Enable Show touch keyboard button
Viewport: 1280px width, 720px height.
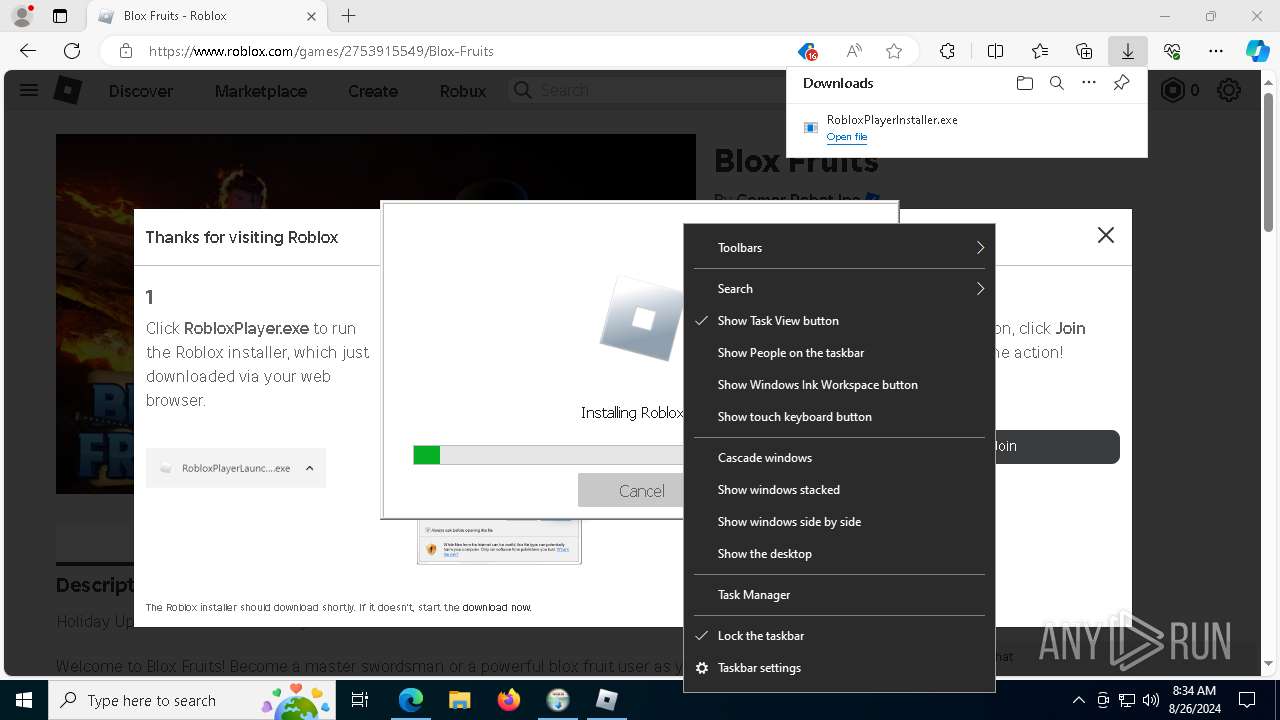pyautogui.click(x=839, y=417)
